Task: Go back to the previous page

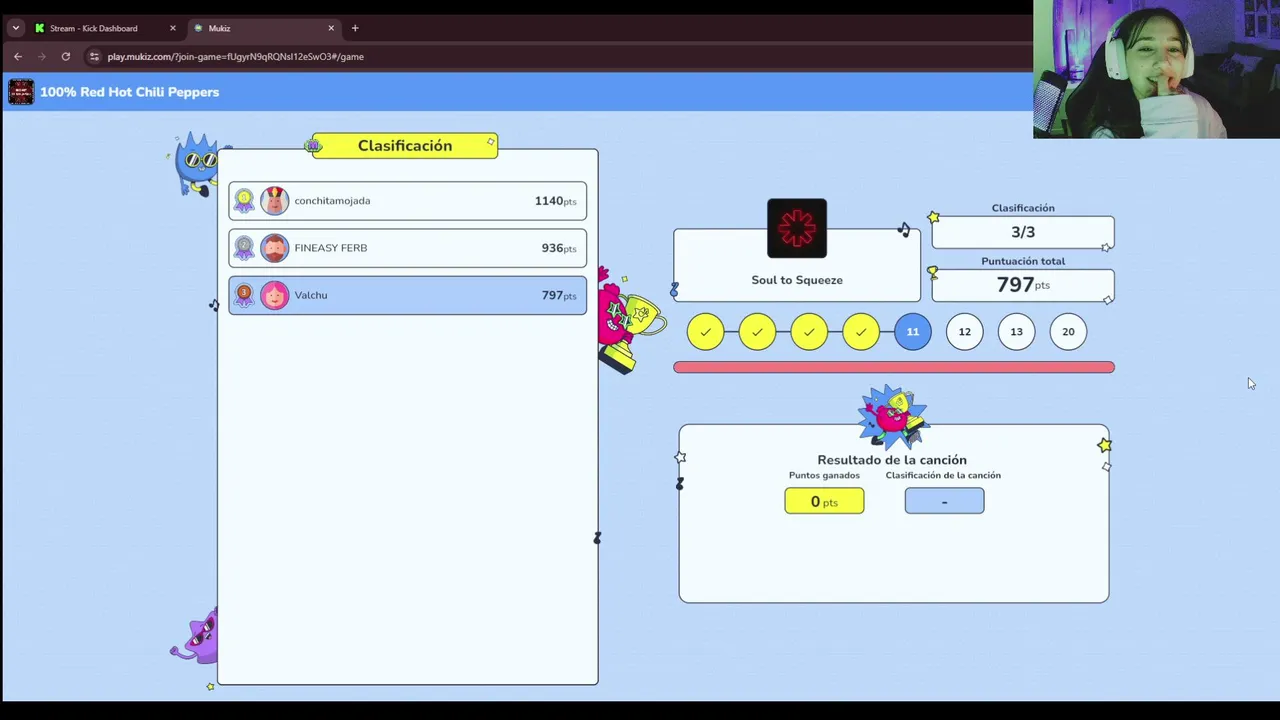Action: pyautogui.click(x=18, y=57)
